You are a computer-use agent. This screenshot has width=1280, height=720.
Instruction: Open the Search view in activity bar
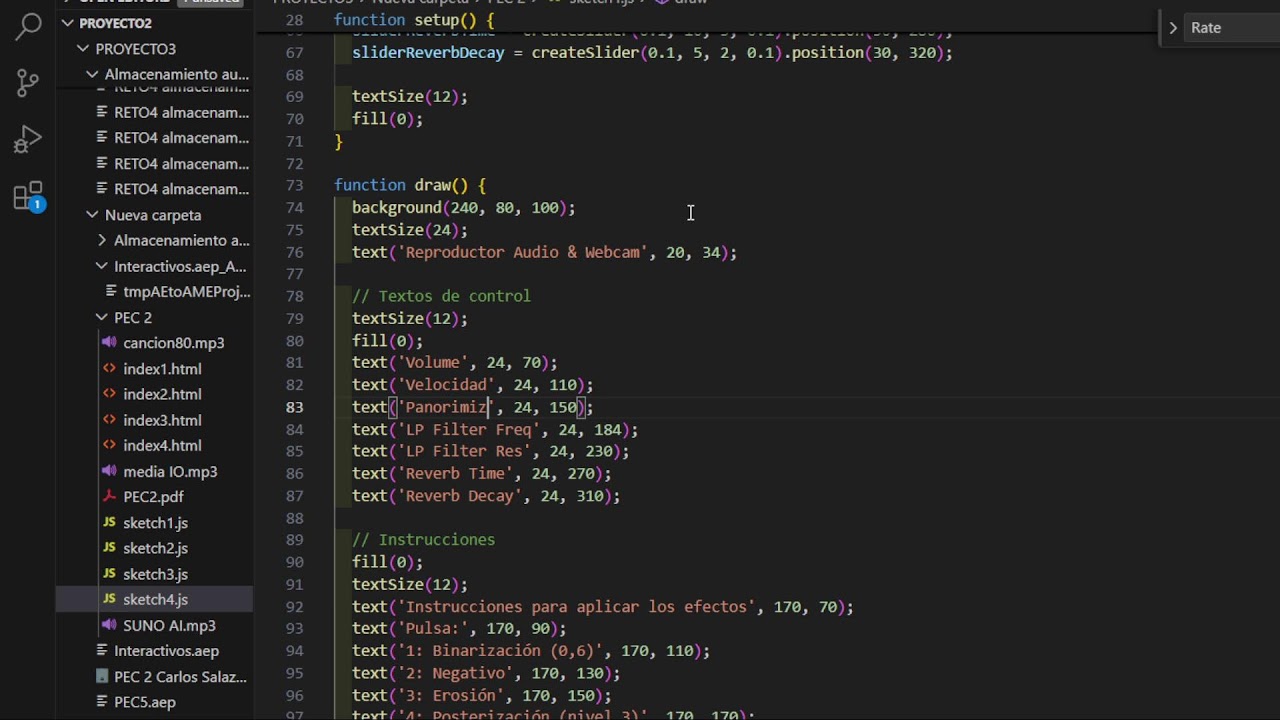point(28,26)
